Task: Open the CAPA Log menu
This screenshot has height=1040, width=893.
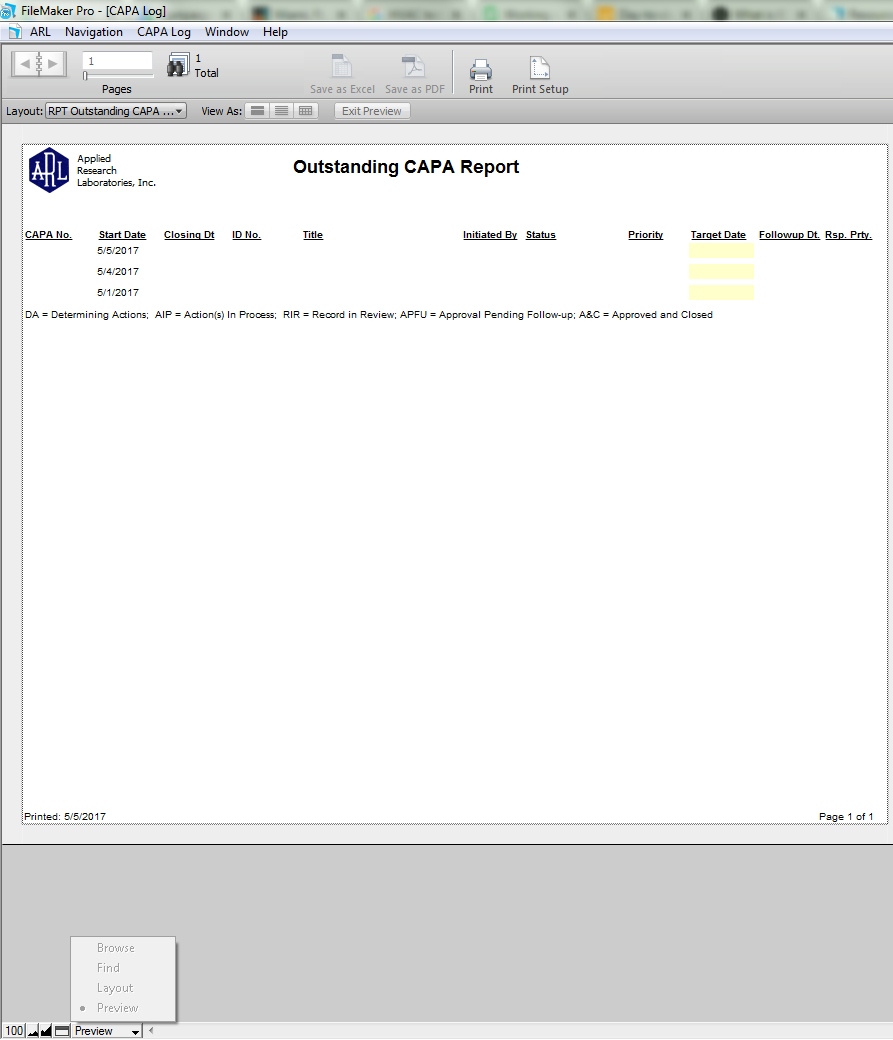Action: tap(164, 32)
